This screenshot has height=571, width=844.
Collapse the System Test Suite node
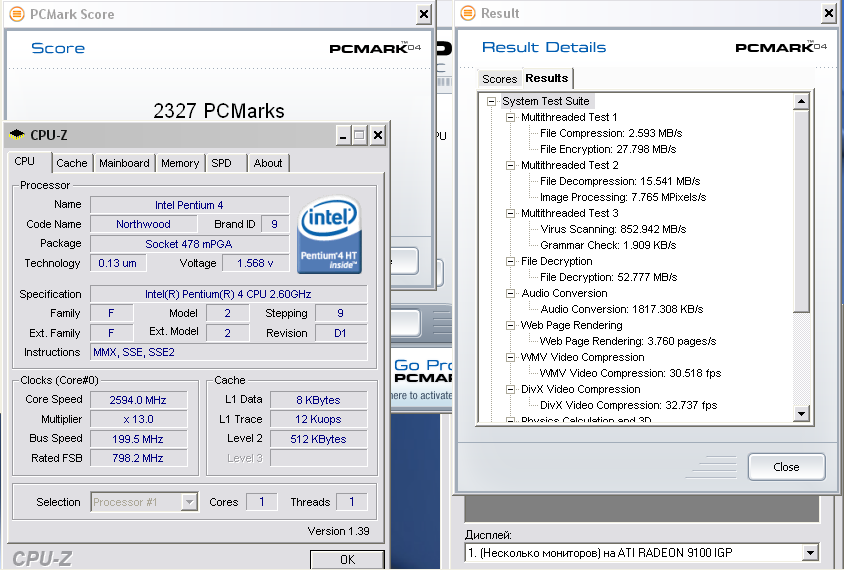coord(491,101)
